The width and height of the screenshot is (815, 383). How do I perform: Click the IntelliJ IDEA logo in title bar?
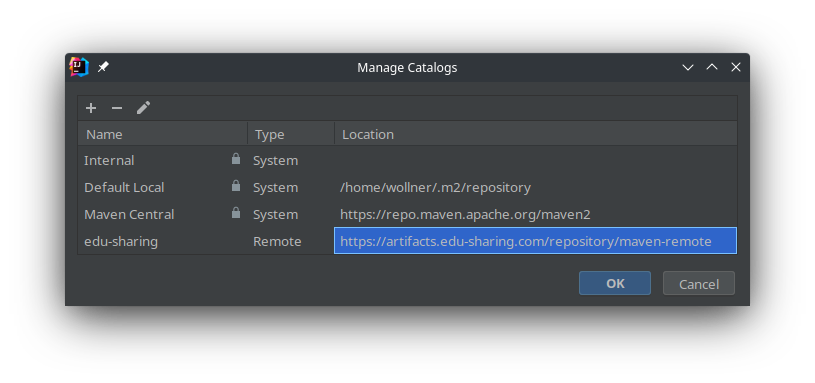(x=79, y=67)
